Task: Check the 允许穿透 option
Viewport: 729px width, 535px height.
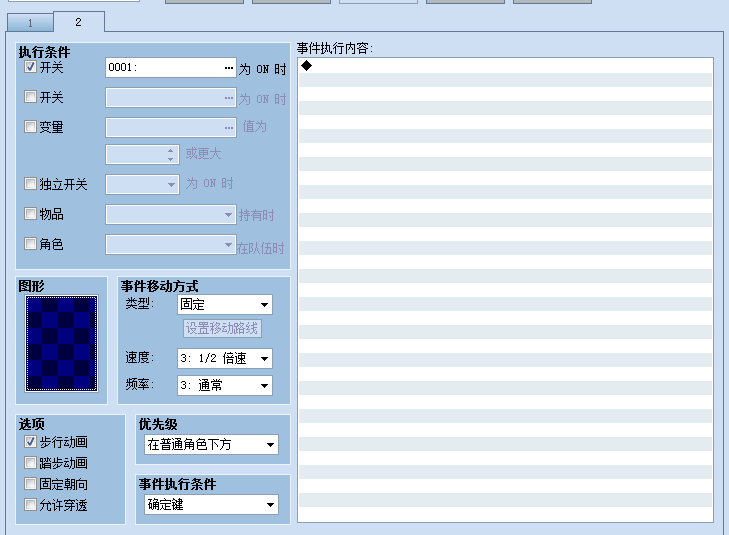Action: [30, 505]
